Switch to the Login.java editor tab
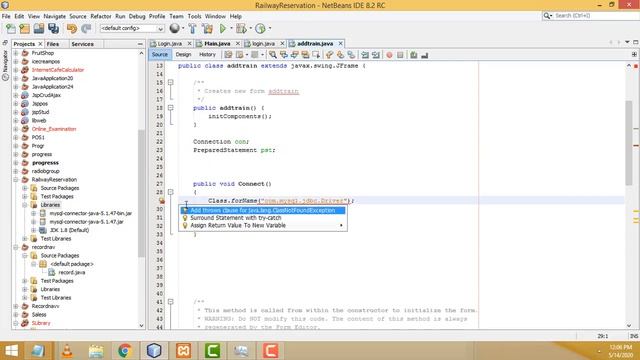 coord(170,44)
